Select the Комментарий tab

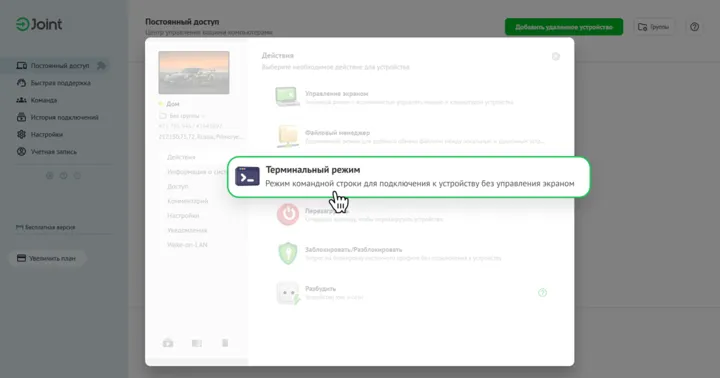click(187, 201)
